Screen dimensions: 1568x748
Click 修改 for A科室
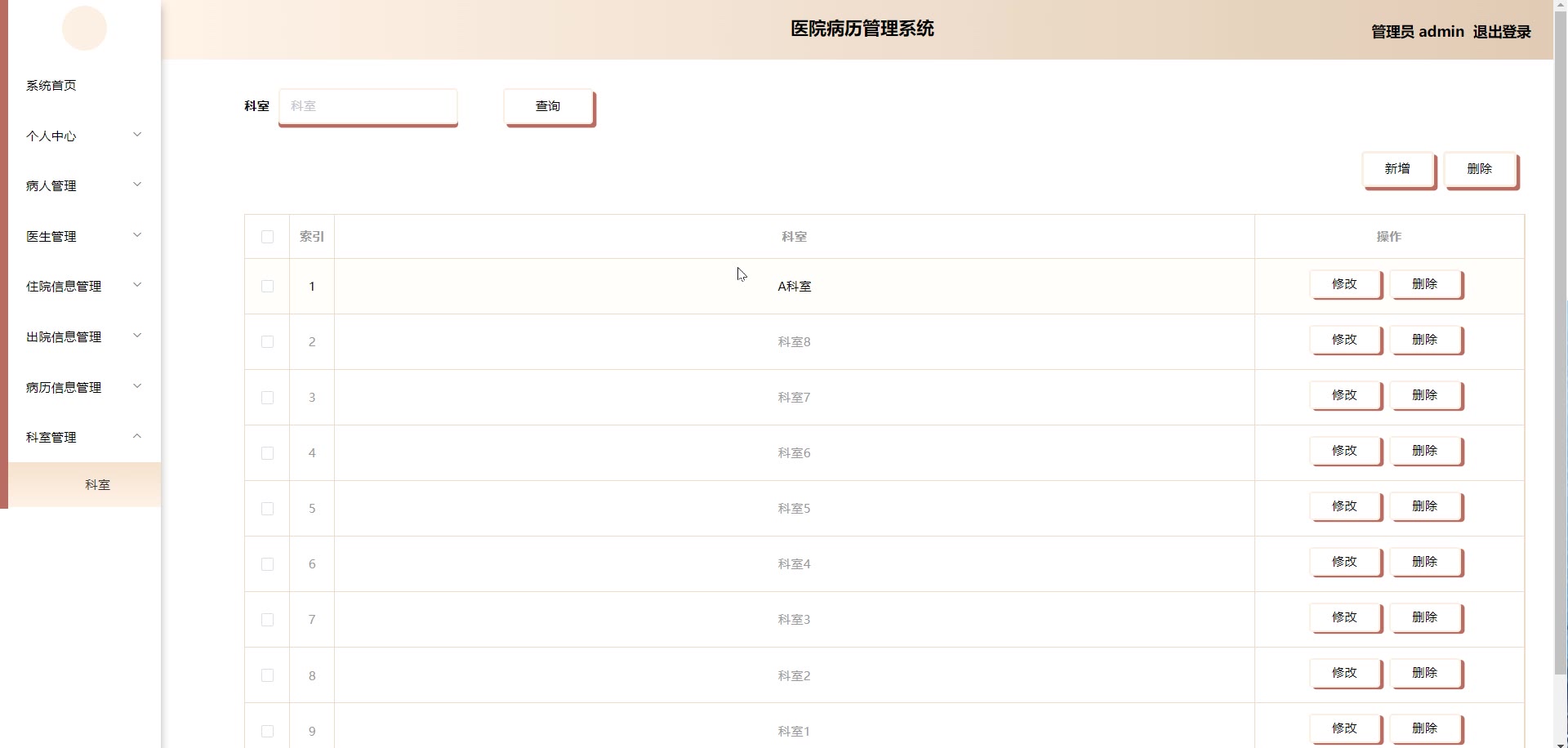pyautogui.click(x=1345, y=284)
